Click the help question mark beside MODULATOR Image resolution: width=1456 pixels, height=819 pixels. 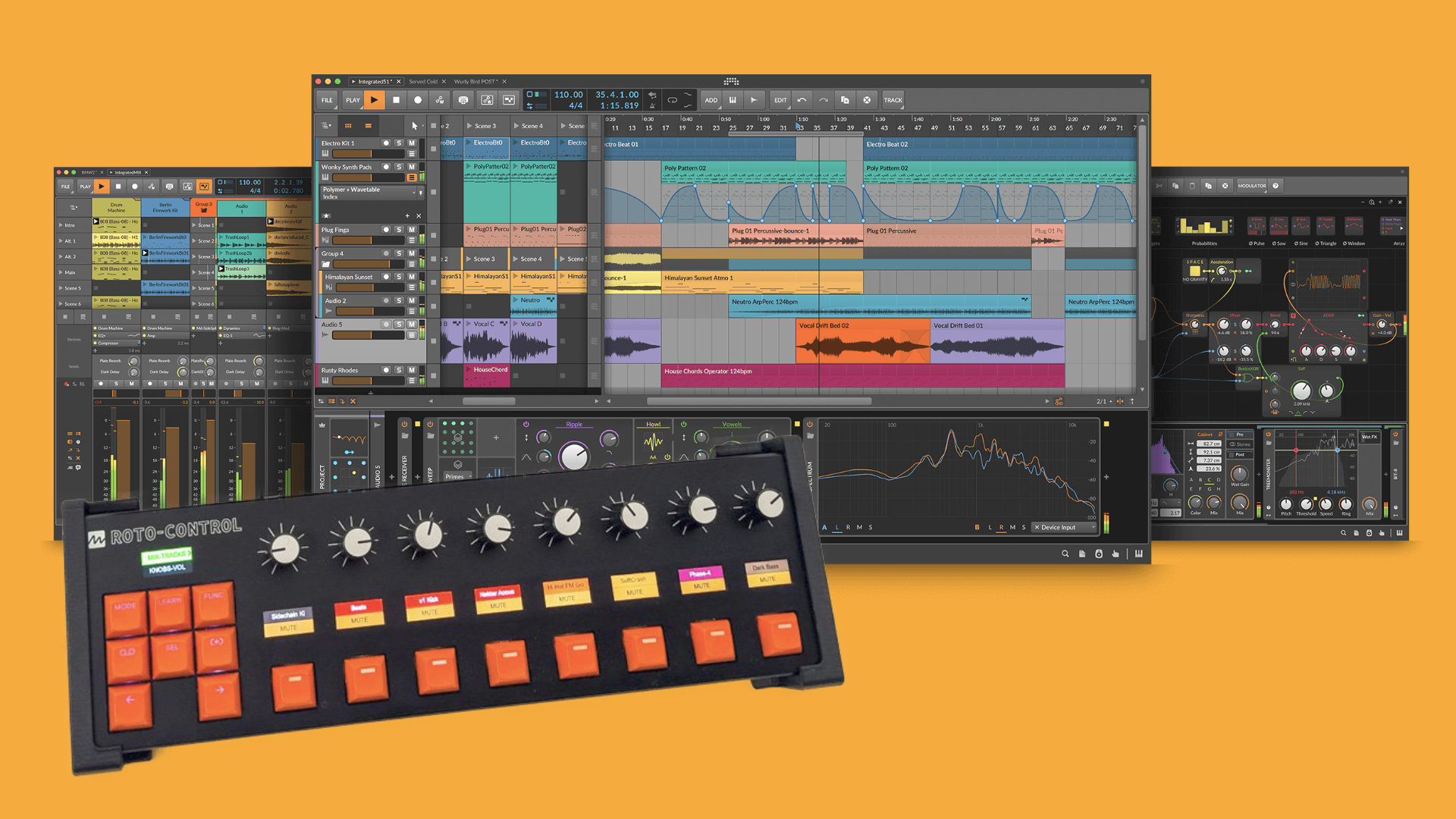pyautogui.click(x=1276, y=186)
